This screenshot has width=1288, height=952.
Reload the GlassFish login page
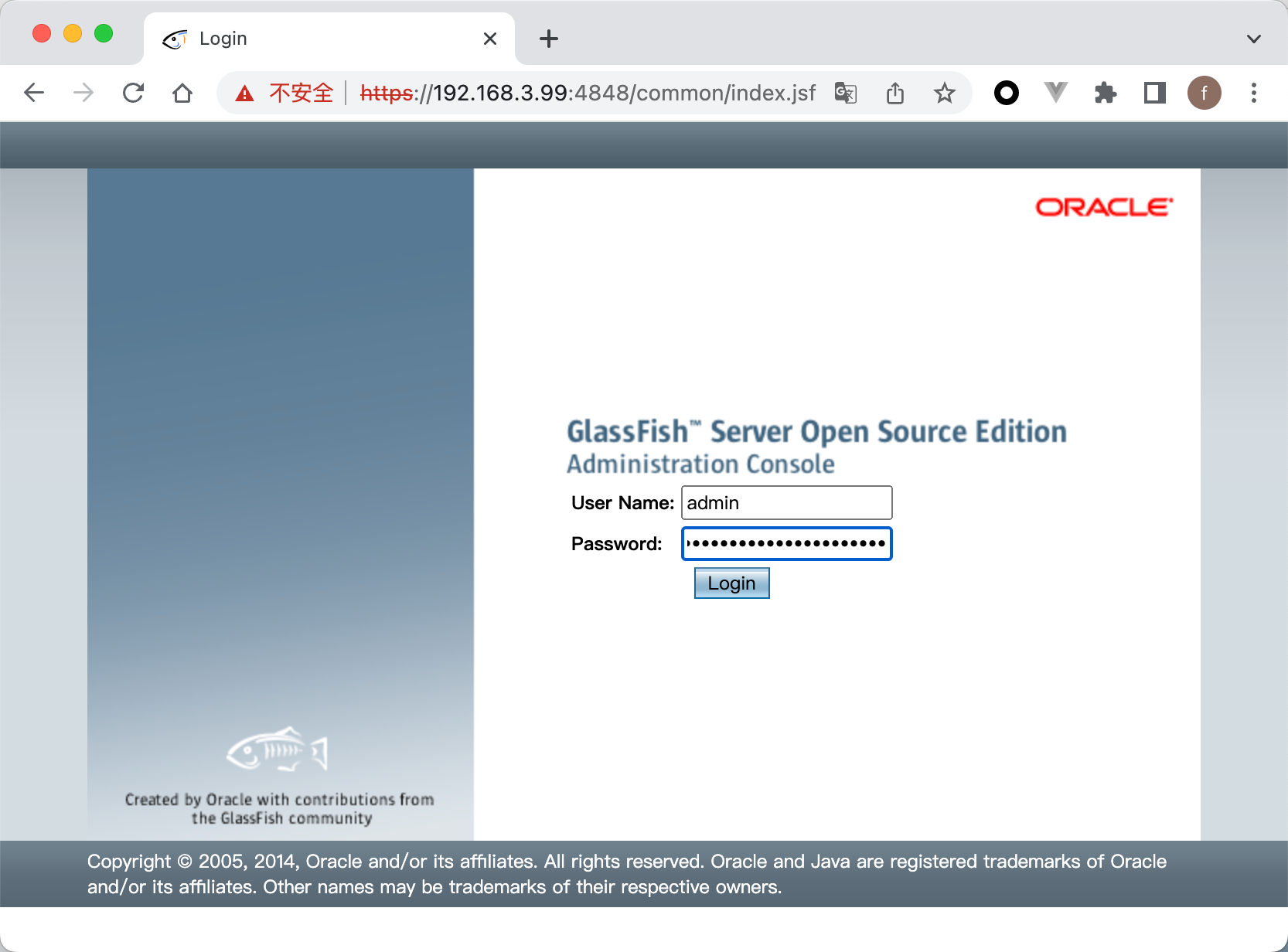133,93
